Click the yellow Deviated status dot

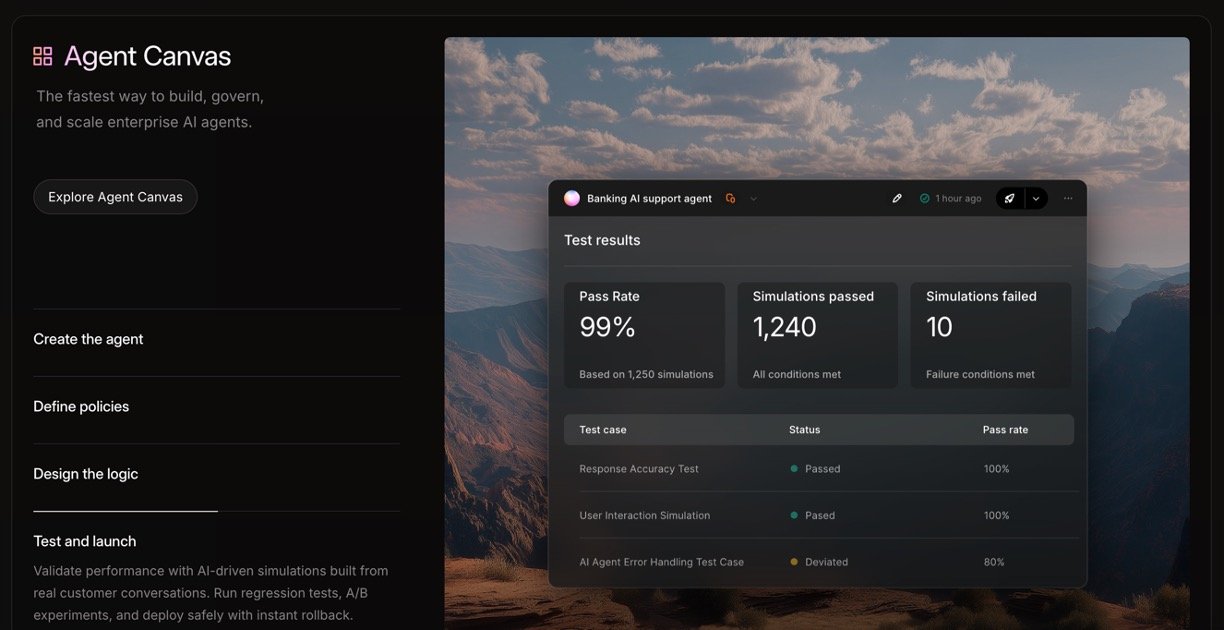[x=794, y=562]
